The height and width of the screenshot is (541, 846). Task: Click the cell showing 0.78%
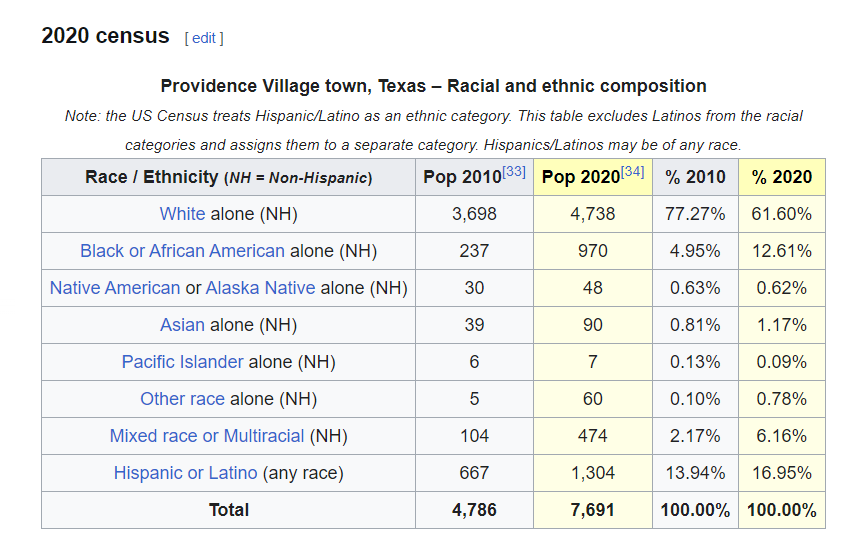(x=782, y=399)
